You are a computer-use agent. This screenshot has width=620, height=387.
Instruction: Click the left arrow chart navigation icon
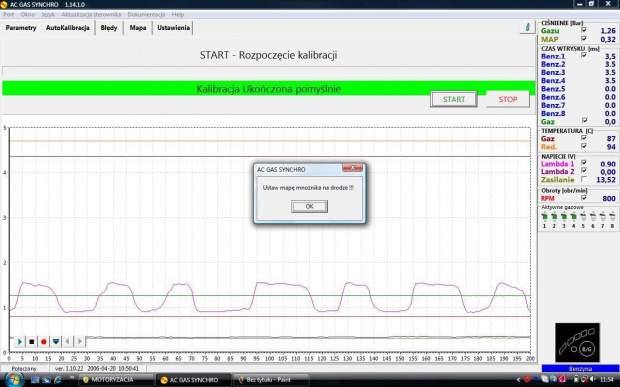coord(68,342)
